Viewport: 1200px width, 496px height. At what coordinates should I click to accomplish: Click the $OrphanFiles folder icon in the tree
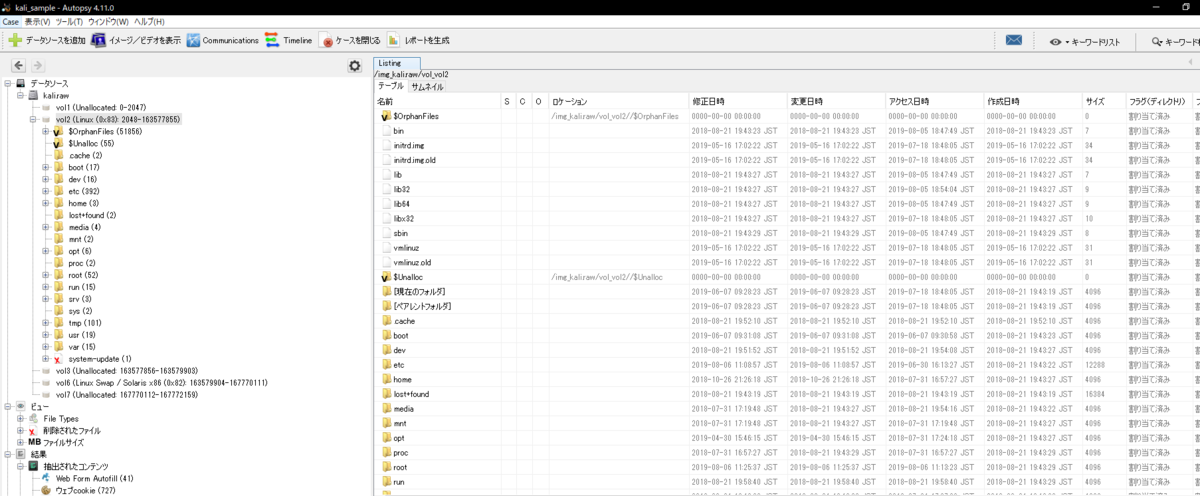click(59, 131)
